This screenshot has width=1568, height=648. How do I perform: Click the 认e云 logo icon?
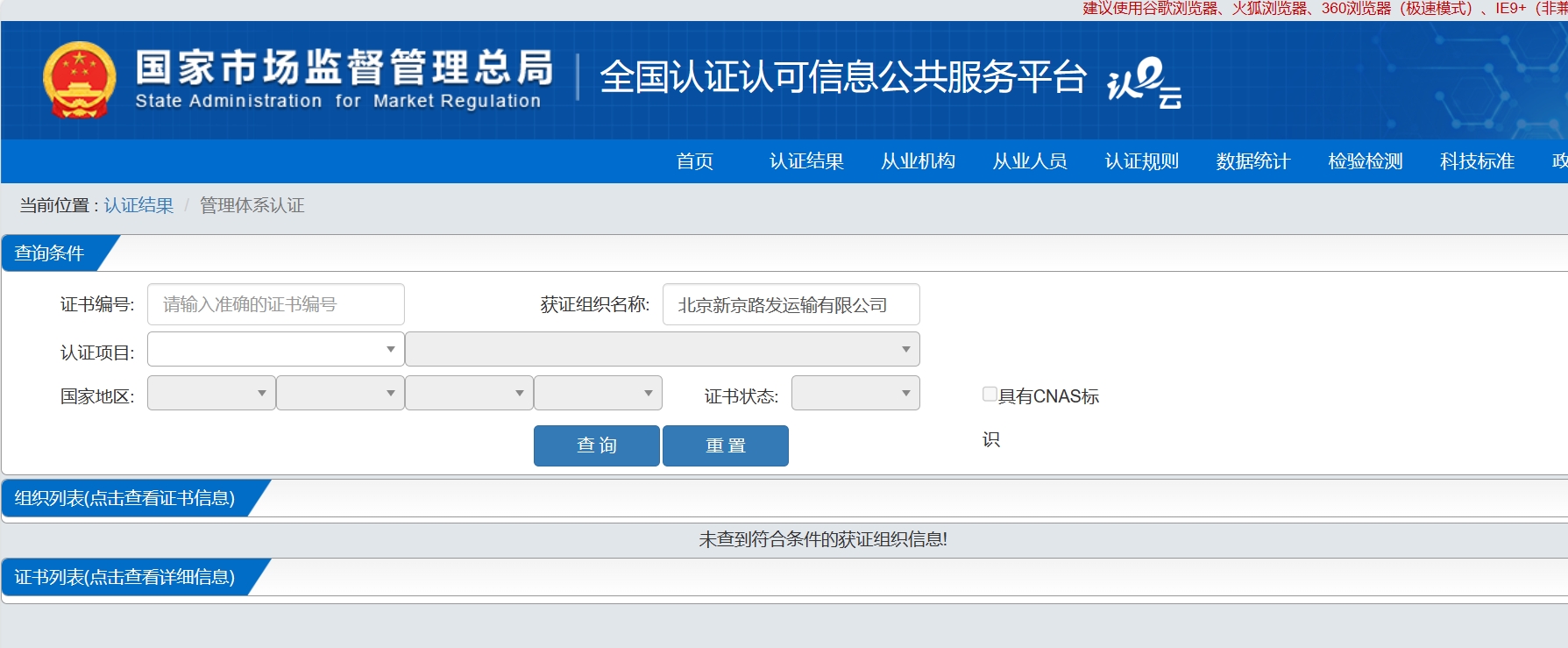[1145, 82]
